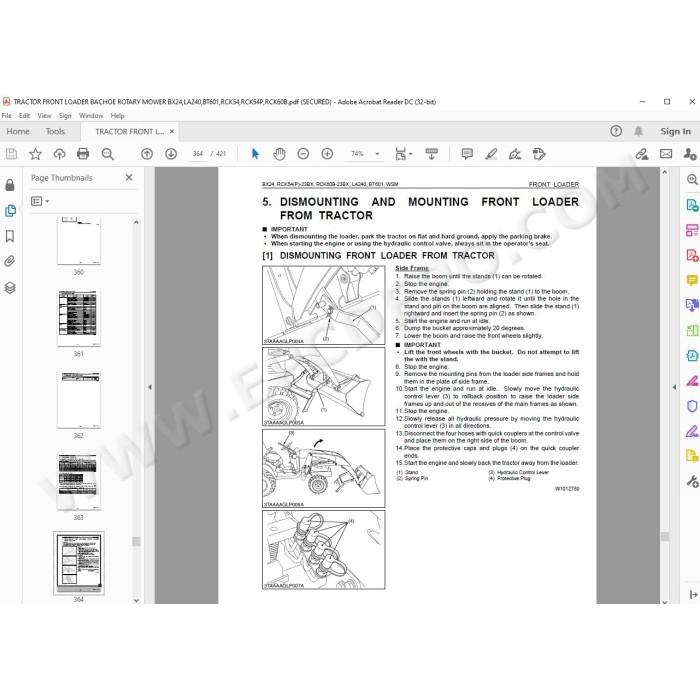
Task: Go to next page arrow
Action: [x=171, y=154]
